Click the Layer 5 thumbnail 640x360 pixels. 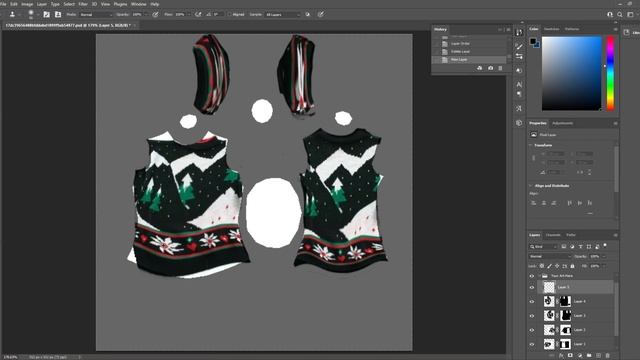[549, 287]
